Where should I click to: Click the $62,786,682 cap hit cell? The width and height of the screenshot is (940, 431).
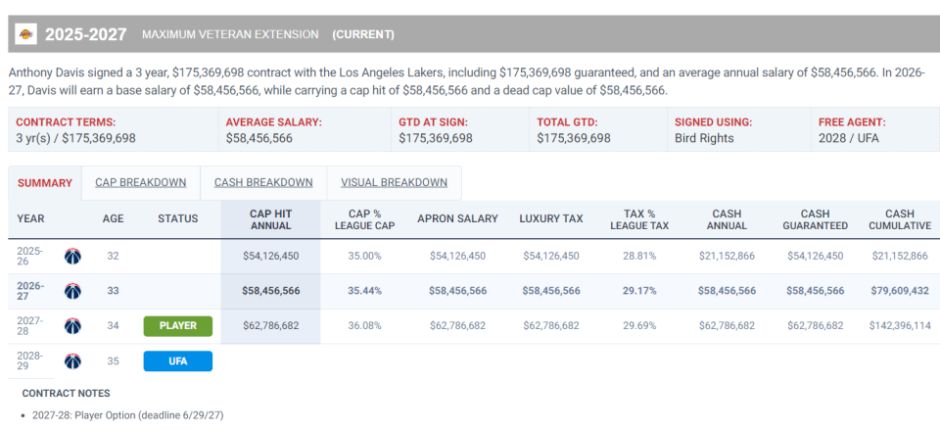click(271, 326)
